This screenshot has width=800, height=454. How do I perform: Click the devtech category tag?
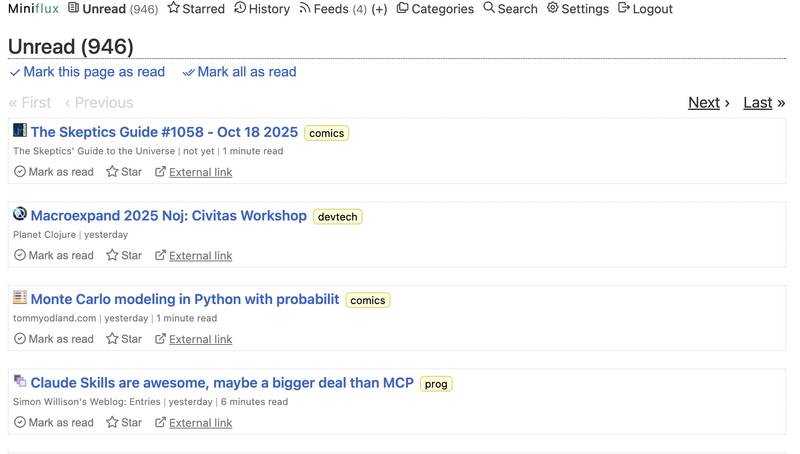pyautogui.click(x=337, y=216)
